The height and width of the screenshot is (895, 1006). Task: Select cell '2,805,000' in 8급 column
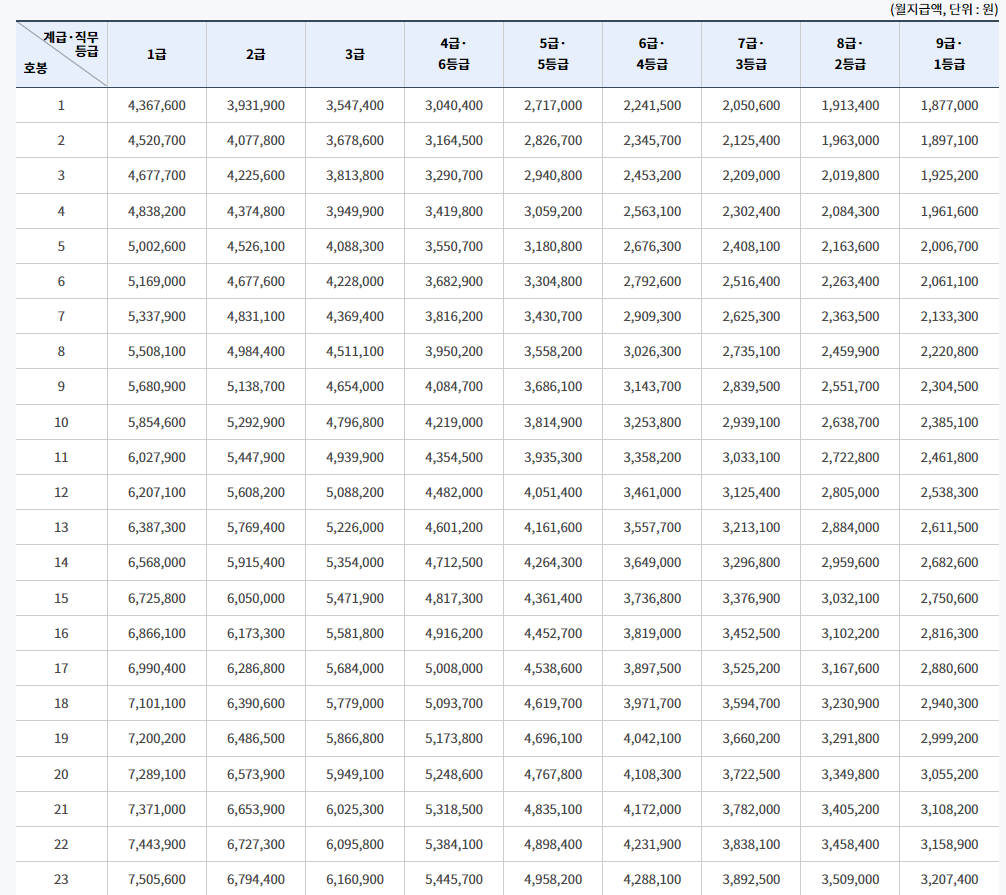850,492
